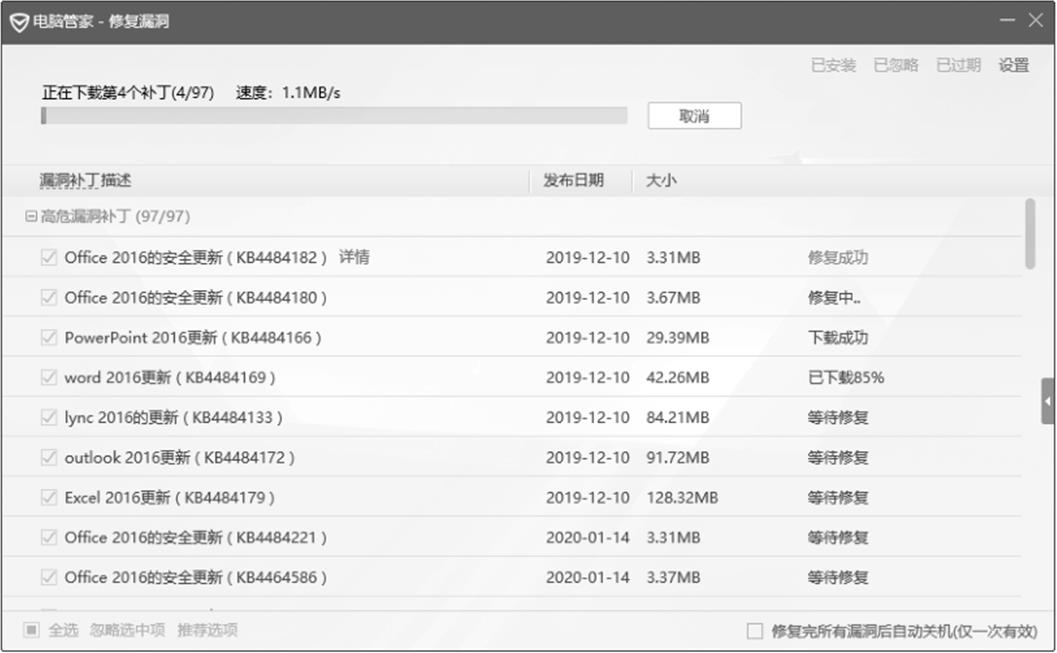Click the right-edge side panel expand arrow
1057x653 pixels.
(1048, 401)
